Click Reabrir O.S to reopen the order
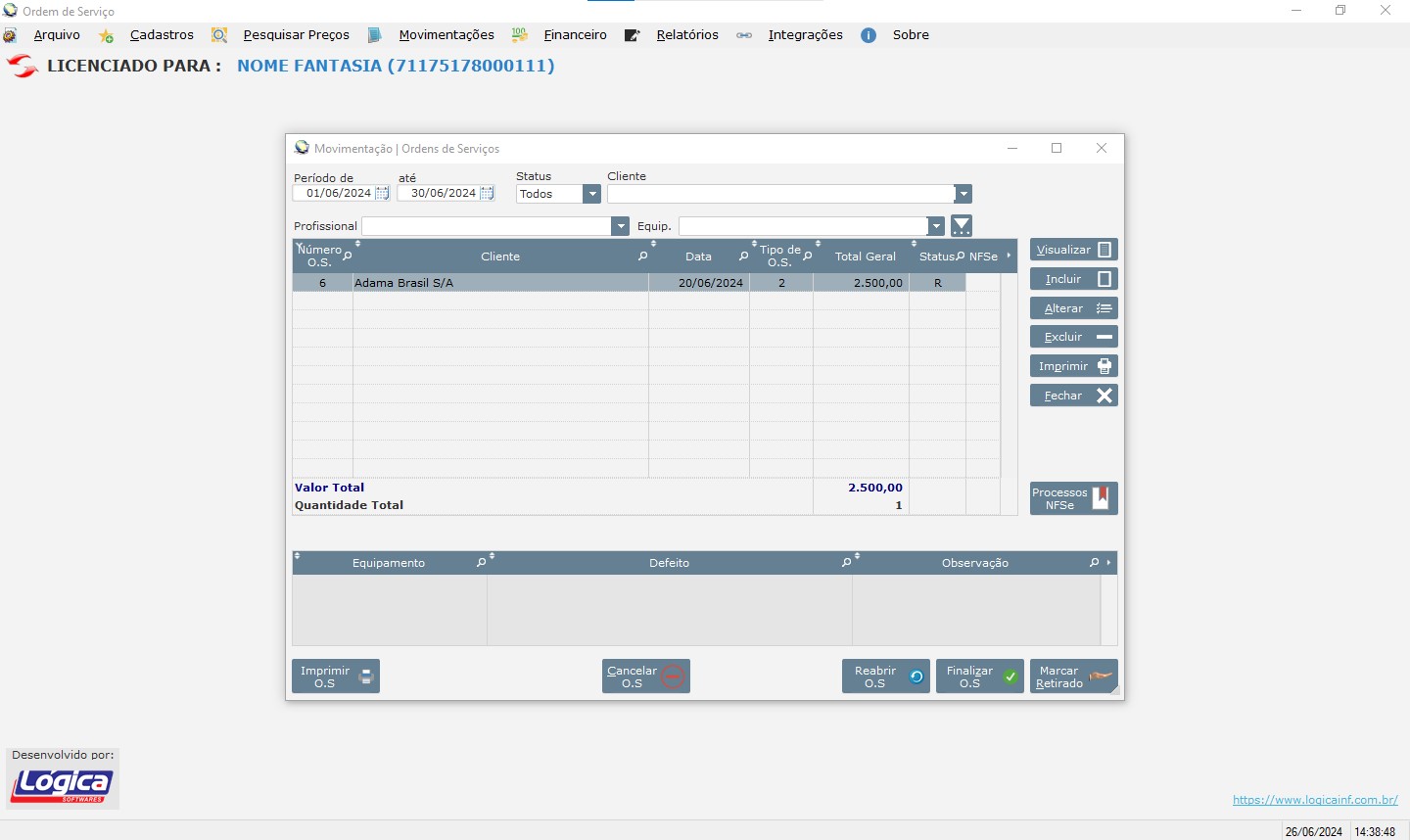The image size is (1410, 840). (885, 677)
